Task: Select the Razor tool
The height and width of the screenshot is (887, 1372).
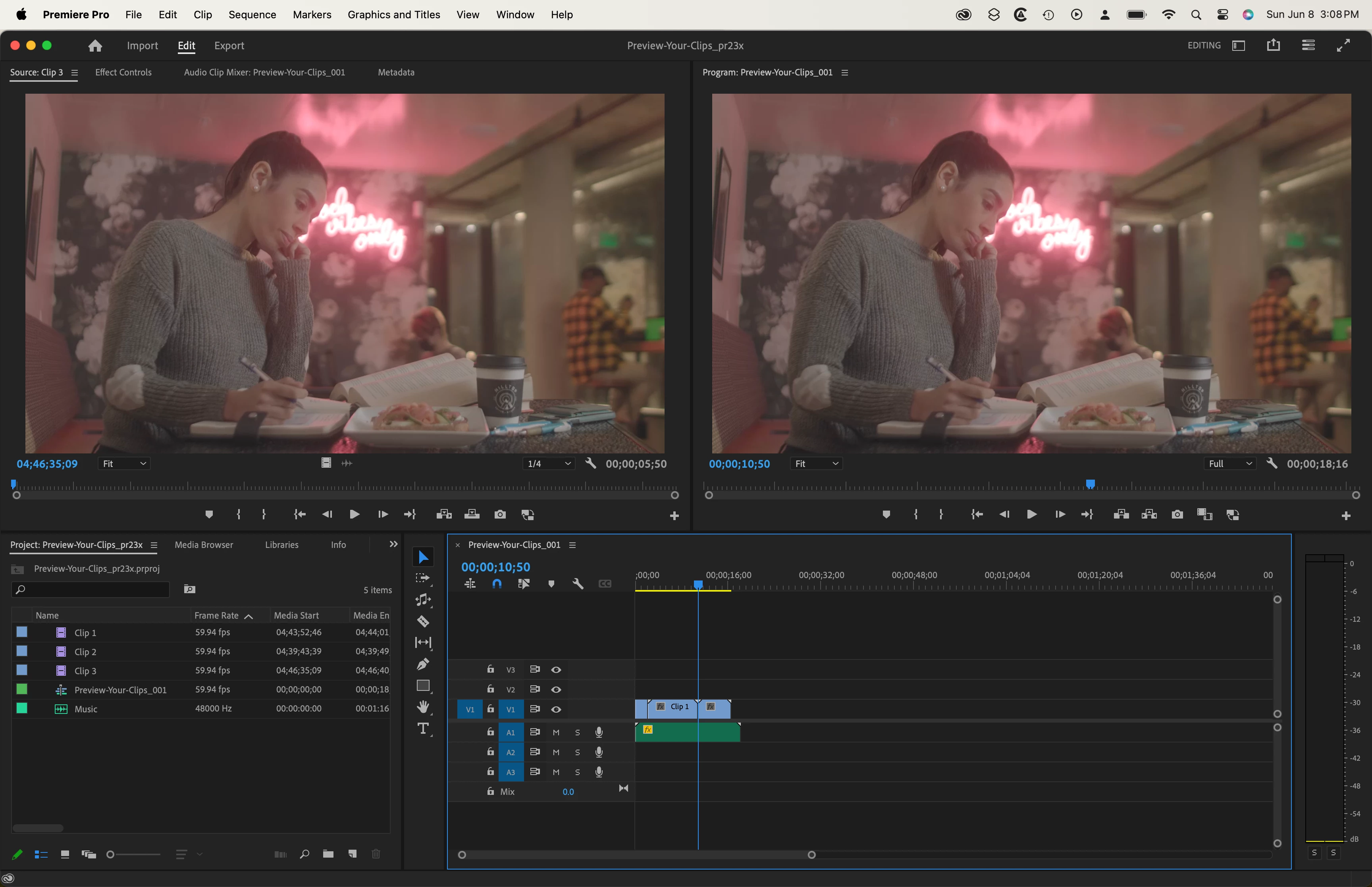Action: coord(423,621)
